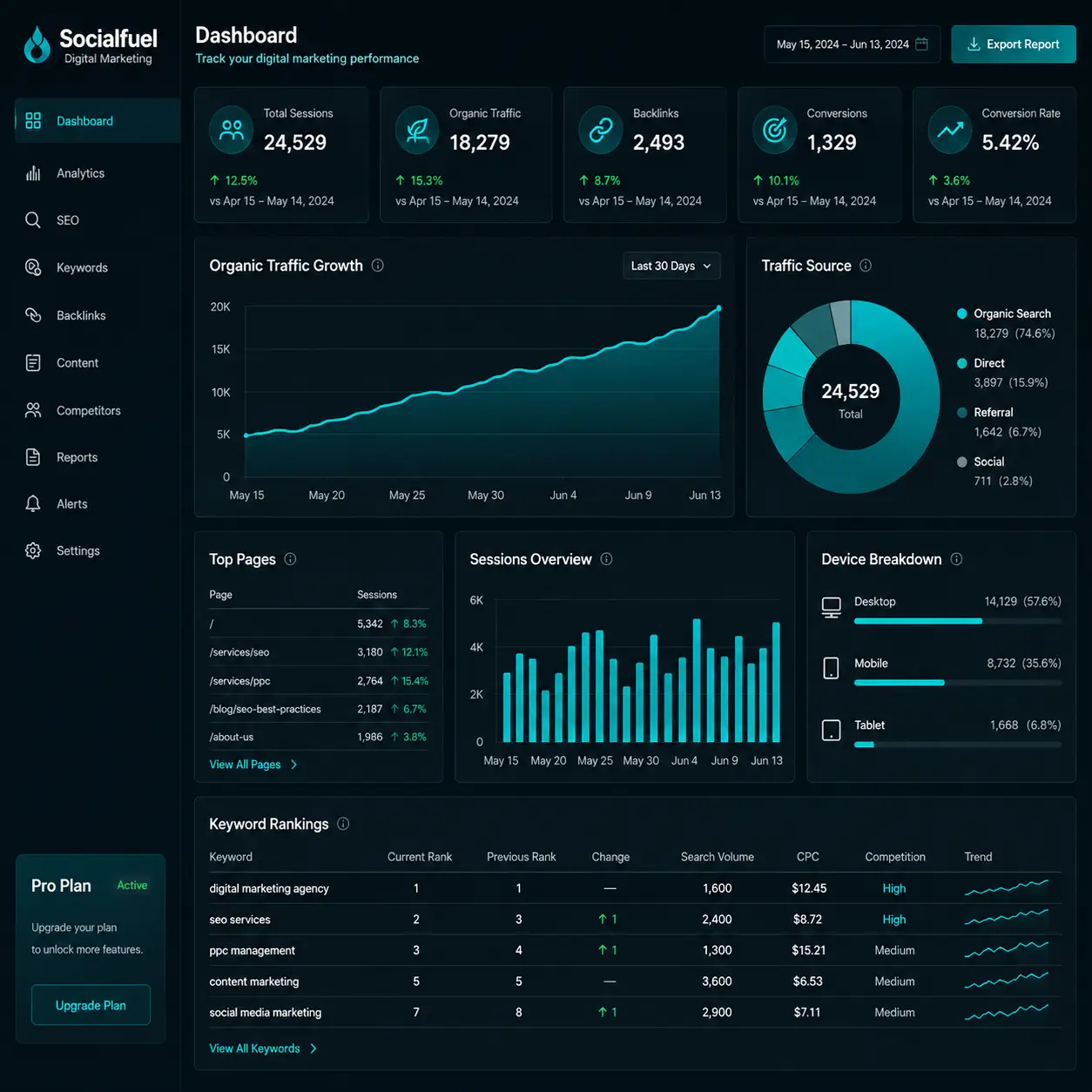Click the Settings gear icon
This screenshot has height=1092, width=1092.
[33, 551]
